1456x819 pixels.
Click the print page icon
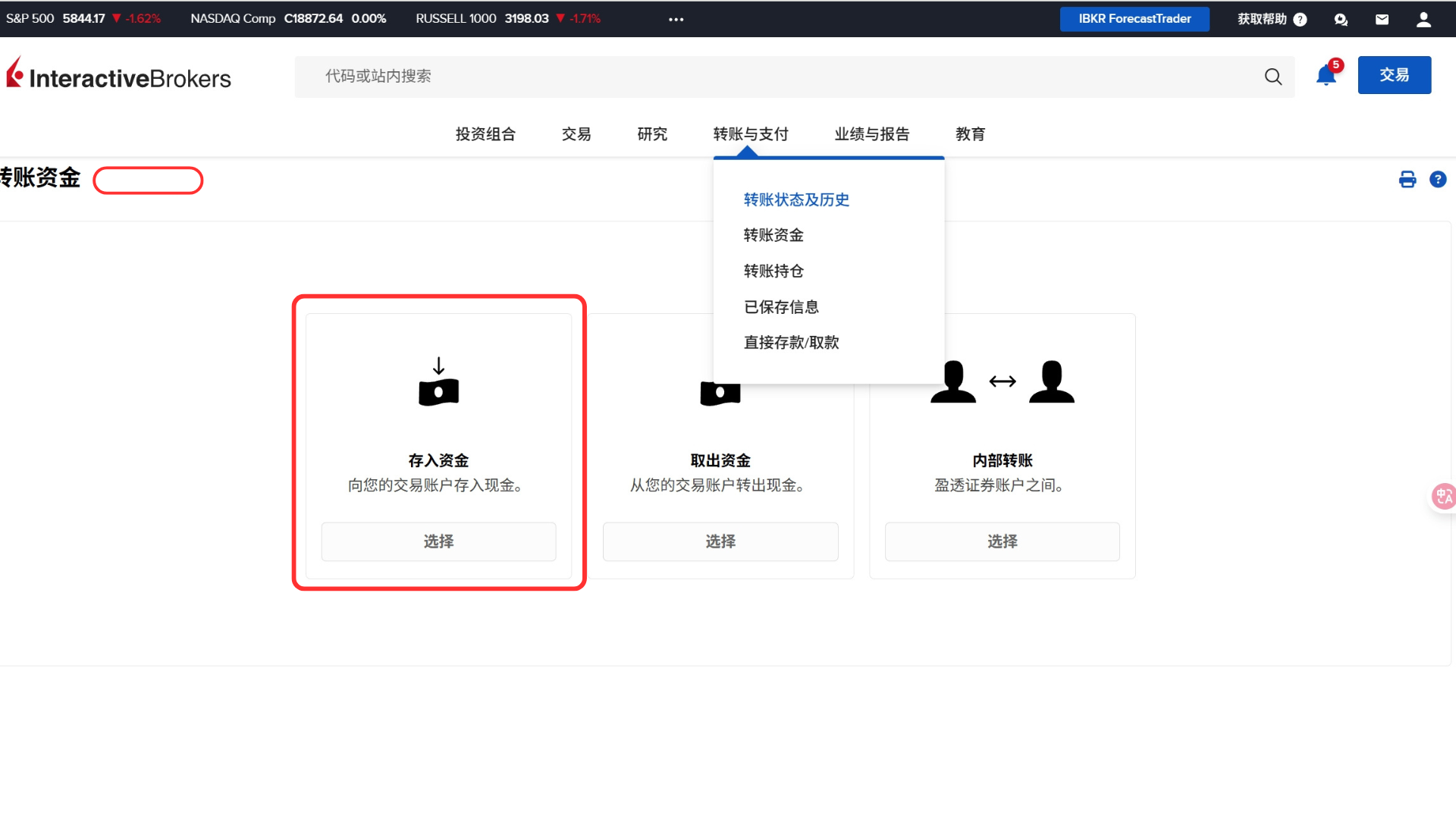1407,180
